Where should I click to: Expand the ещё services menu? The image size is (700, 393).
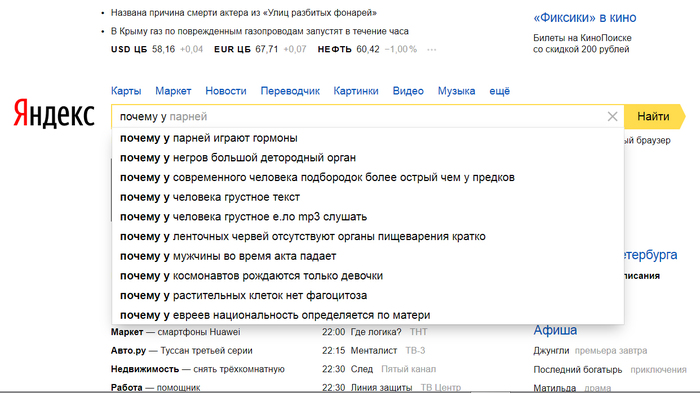coord(500,91)
